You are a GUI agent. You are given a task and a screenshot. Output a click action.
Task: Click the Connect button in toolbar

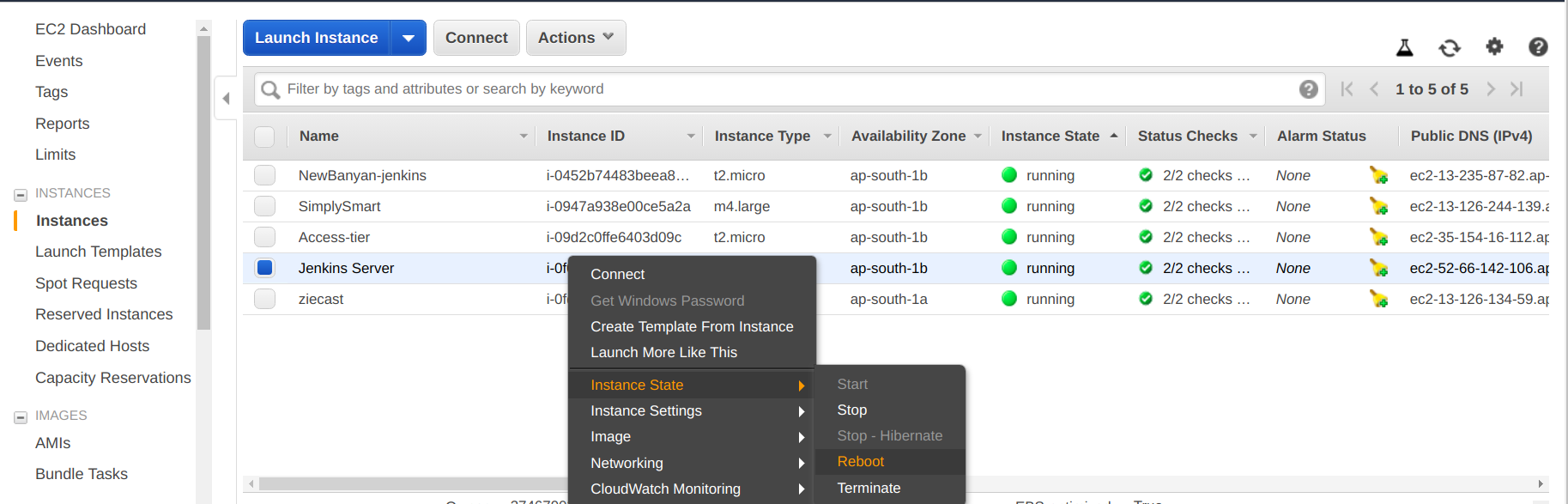click(476, 38)
